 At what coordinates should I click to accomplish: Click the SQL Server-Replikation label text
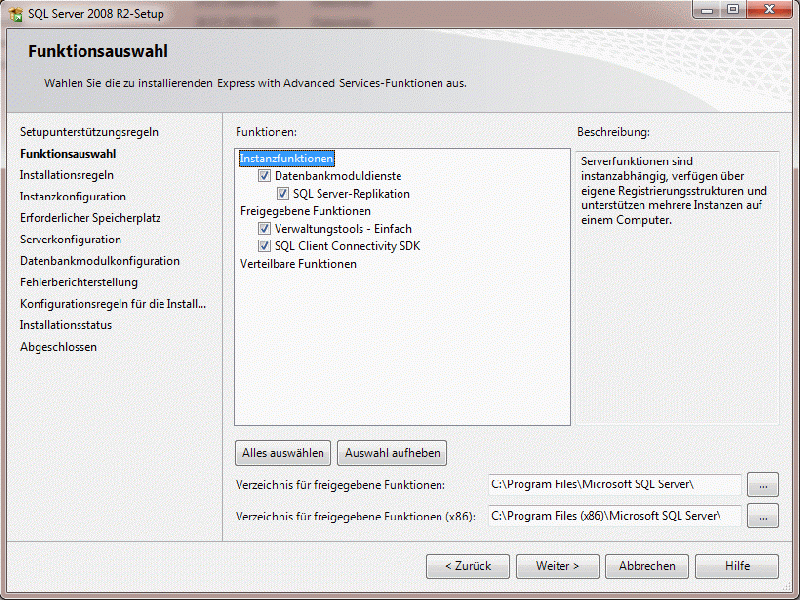(351, 194)
